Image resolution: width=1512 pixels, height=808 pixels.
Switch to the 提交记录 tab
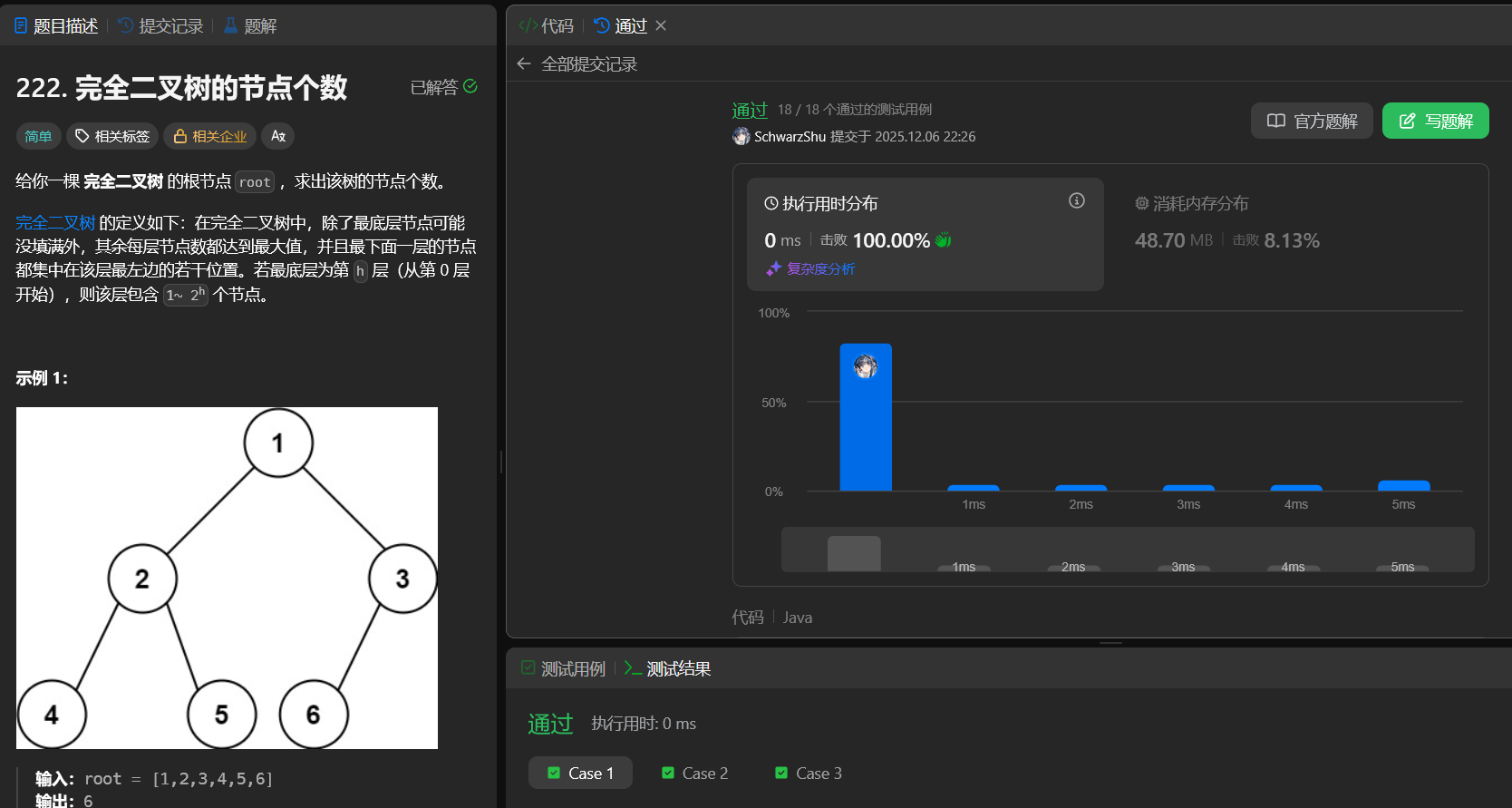coord(160,26)
